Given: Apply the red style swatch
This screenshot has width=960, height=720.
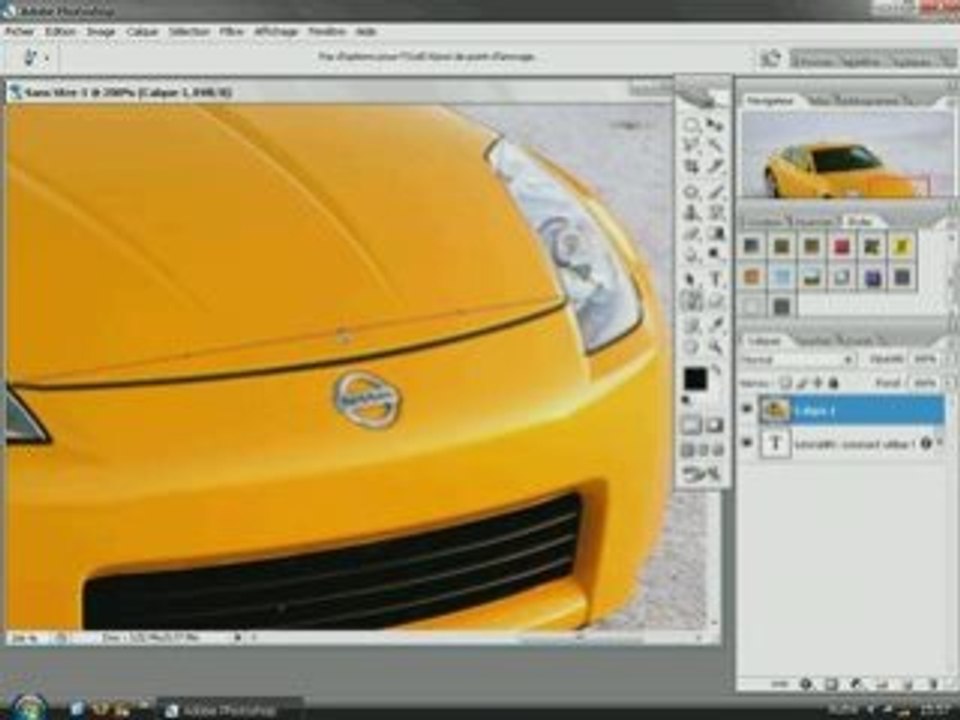Looking at the screenshot, I should (842, 246).
